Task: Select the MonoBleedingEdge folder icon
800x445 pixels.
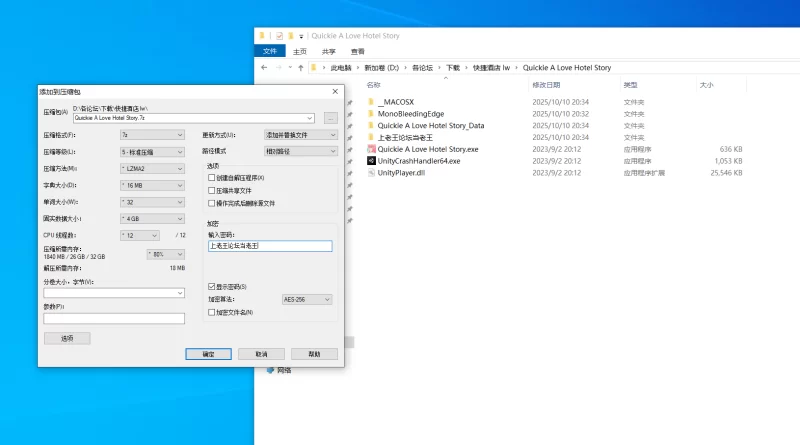Action: (371, 114)
